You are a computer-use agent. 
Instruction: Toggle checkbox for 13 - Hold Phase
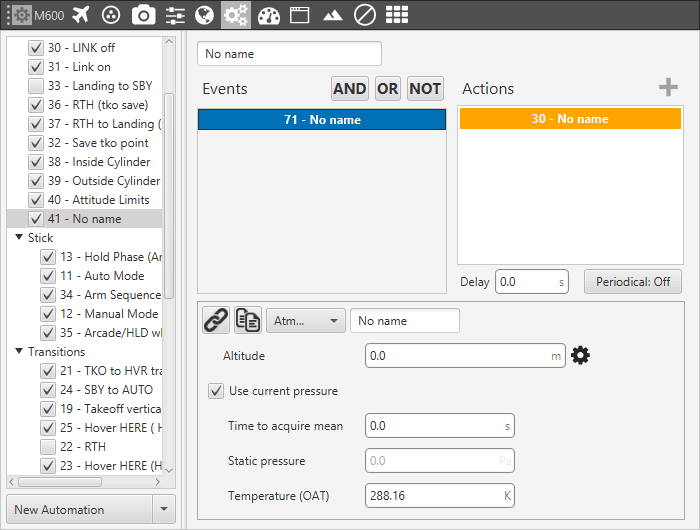(48, 257)
